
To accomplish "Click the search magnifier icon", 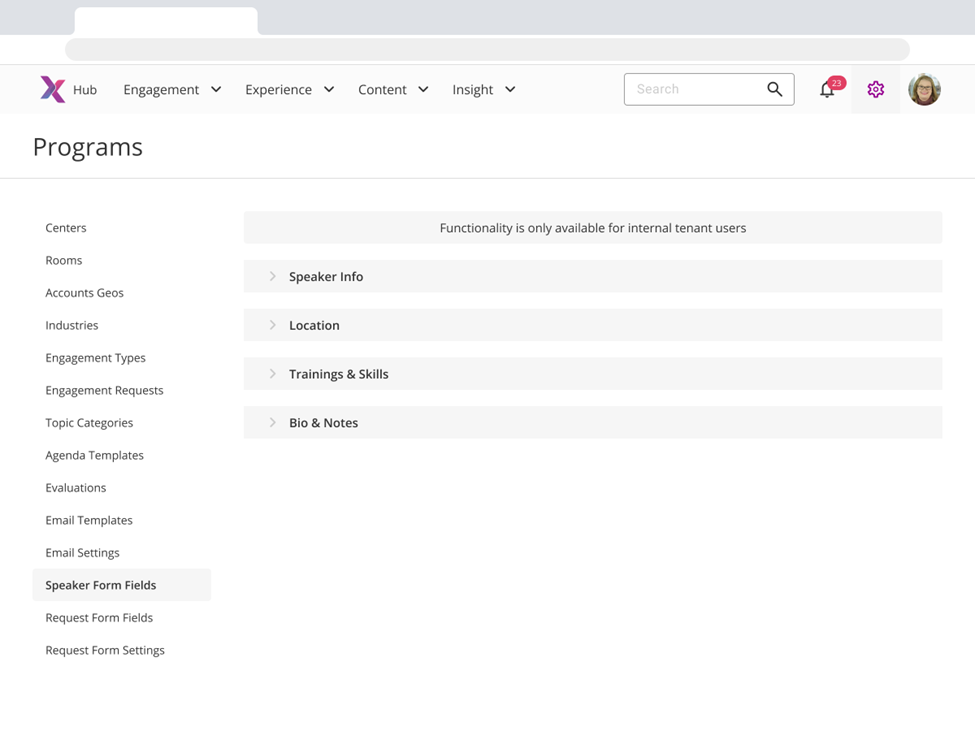I will pos(774,89).
